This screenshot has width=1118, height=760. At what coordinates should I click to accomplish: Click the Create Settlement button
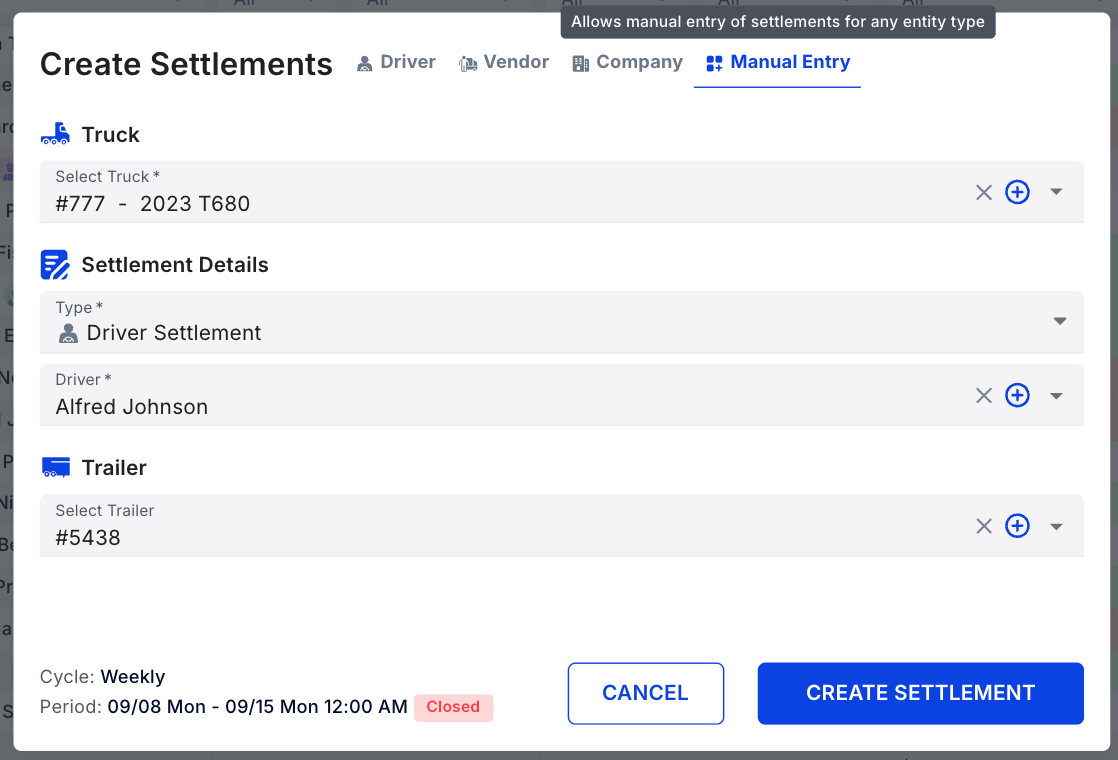tap(920, 693)
